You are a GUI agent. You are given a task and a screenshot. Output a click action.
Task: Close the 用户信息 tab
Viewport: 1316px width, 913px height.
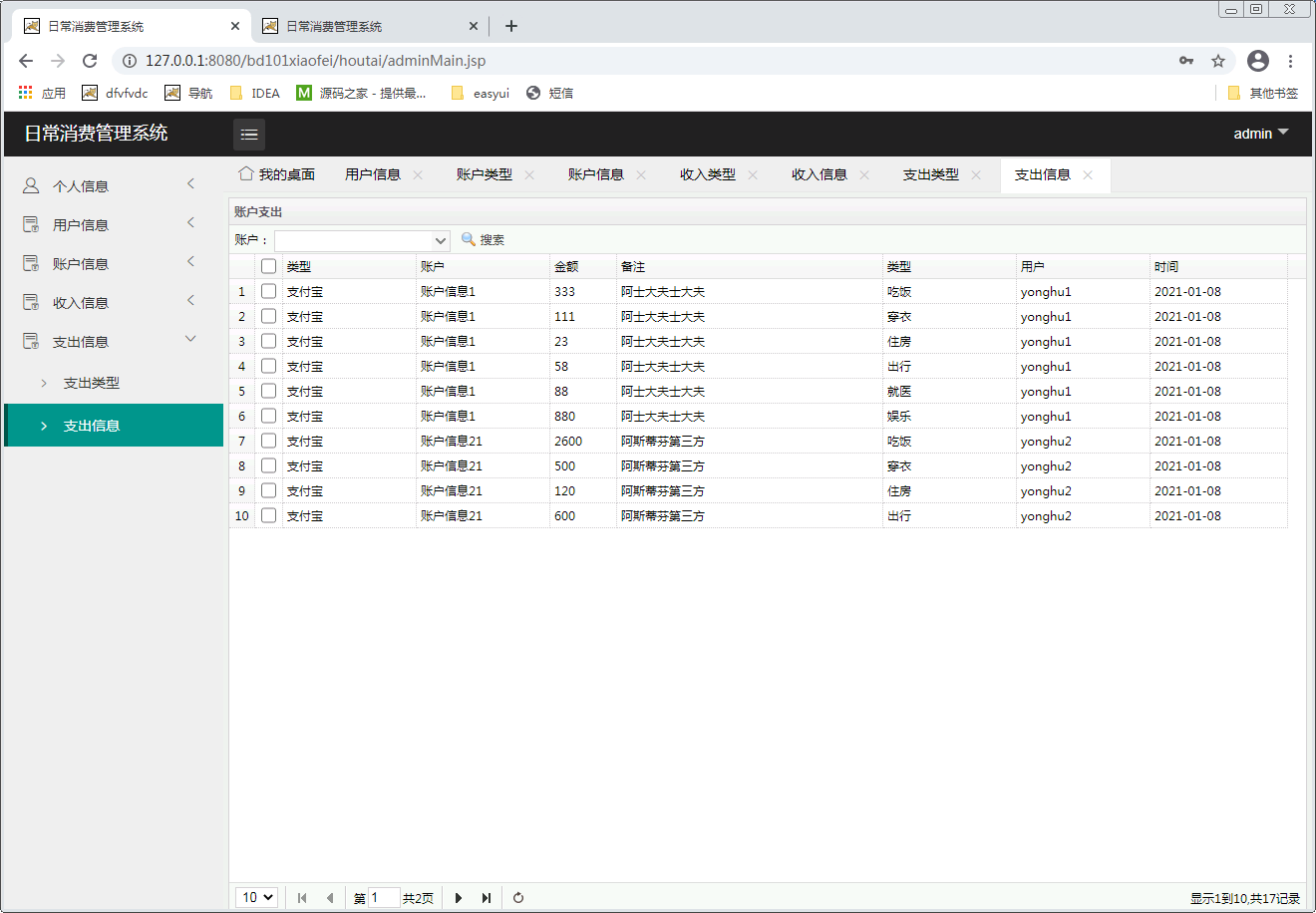point(418,175)
